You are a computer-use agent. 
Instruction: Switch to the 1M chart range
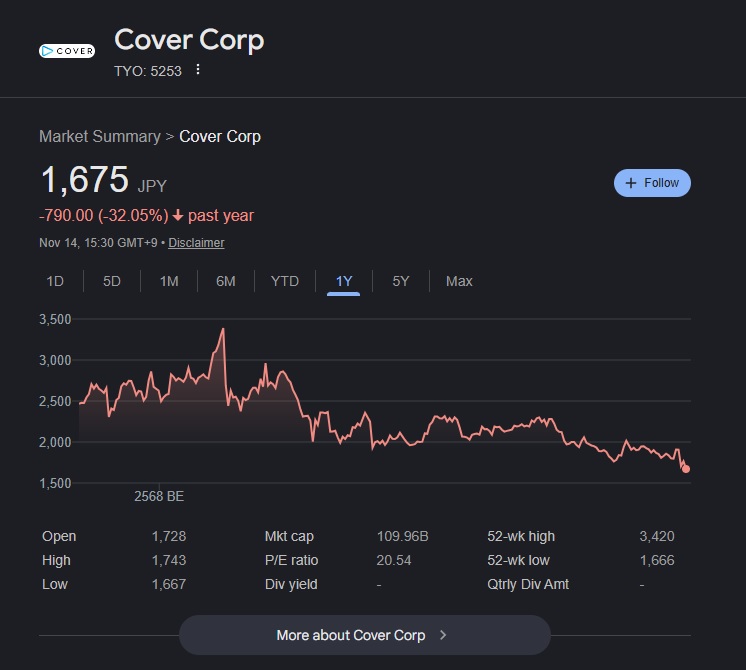pyautogui.click(x=169, y=281)
